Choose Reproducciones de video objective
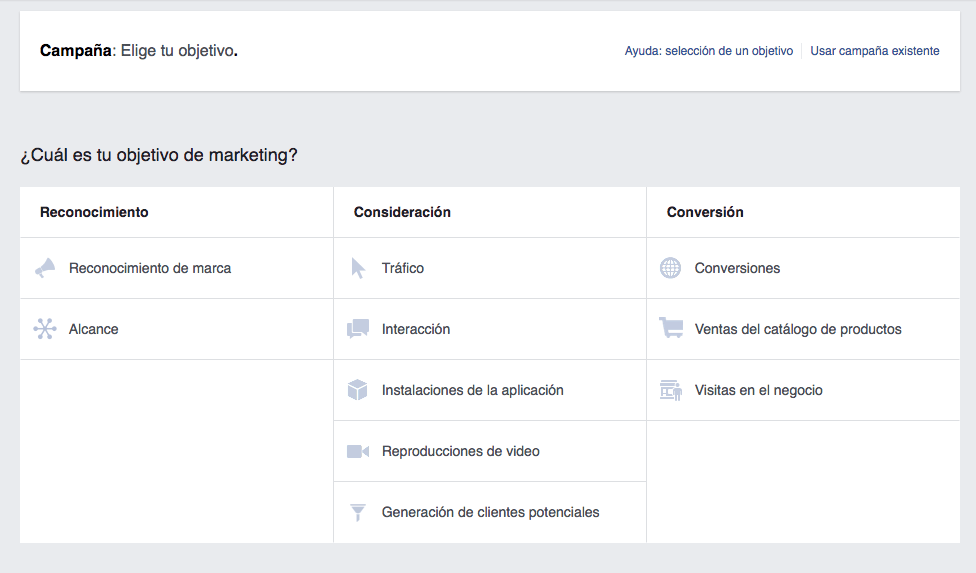This screenshot has height=573, width=976. pyautogui.click(x=490, y=451)
